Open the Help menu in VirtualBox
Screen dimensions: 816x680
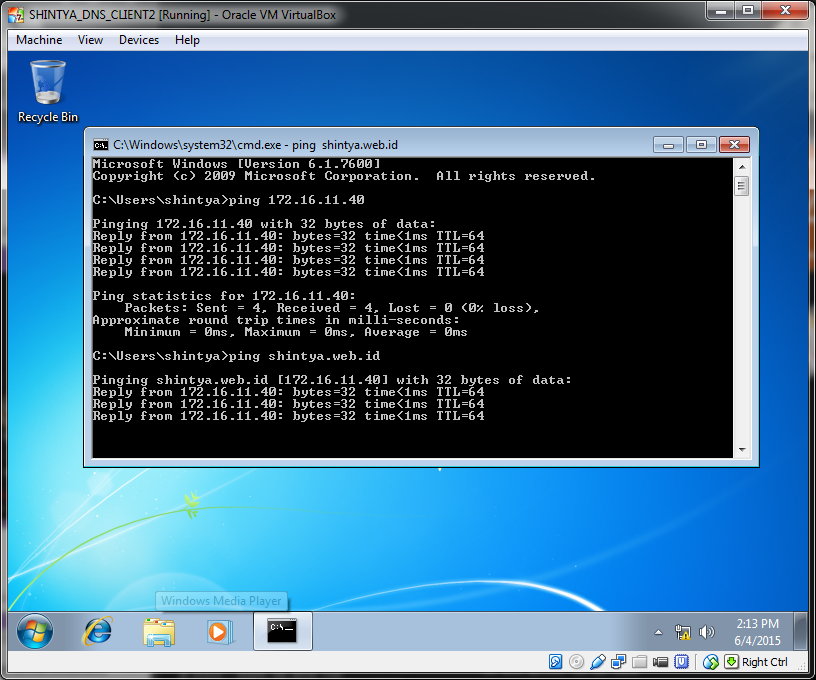[x=187, y=40]
